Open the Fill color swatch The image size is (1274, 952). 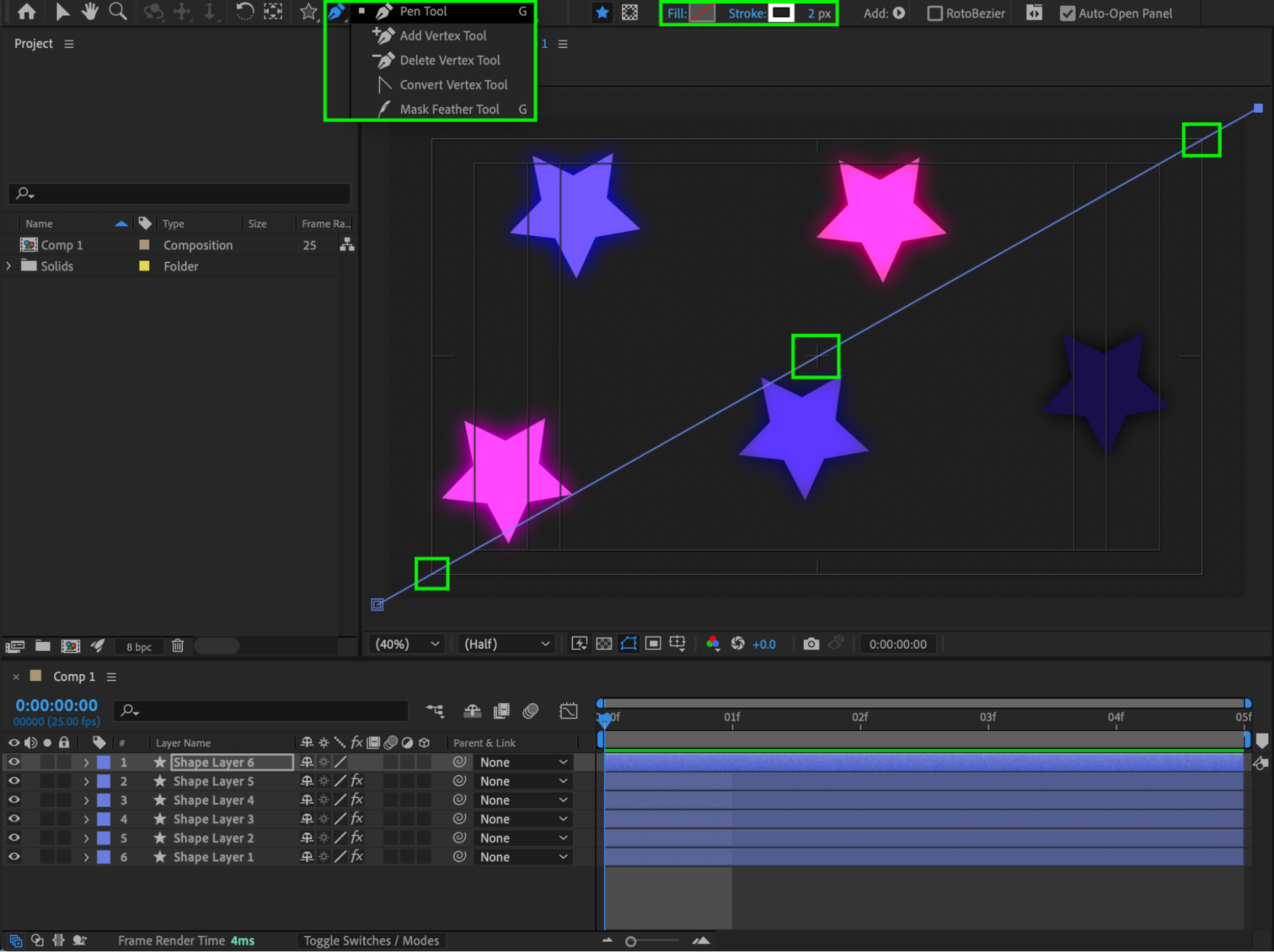coord(702,13)
